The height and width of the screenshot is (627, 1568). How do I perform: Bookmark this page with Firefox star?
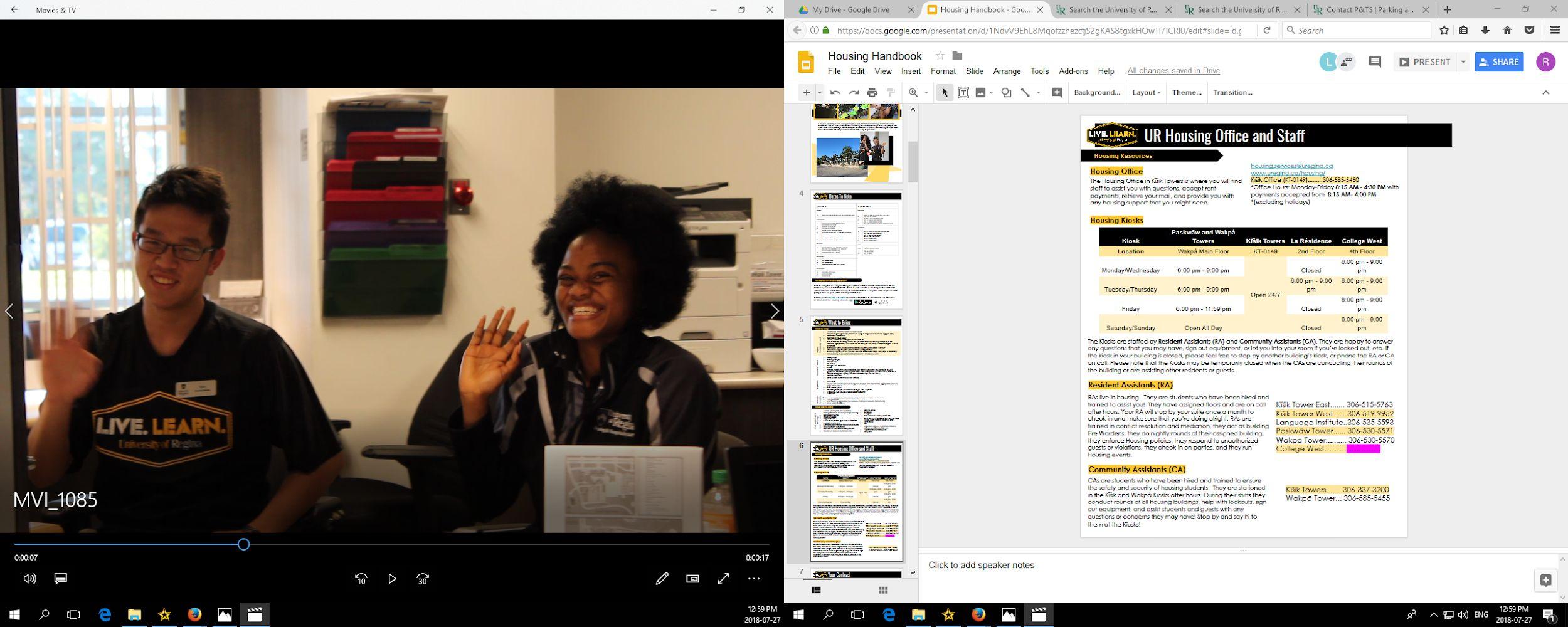[1444, 30]
